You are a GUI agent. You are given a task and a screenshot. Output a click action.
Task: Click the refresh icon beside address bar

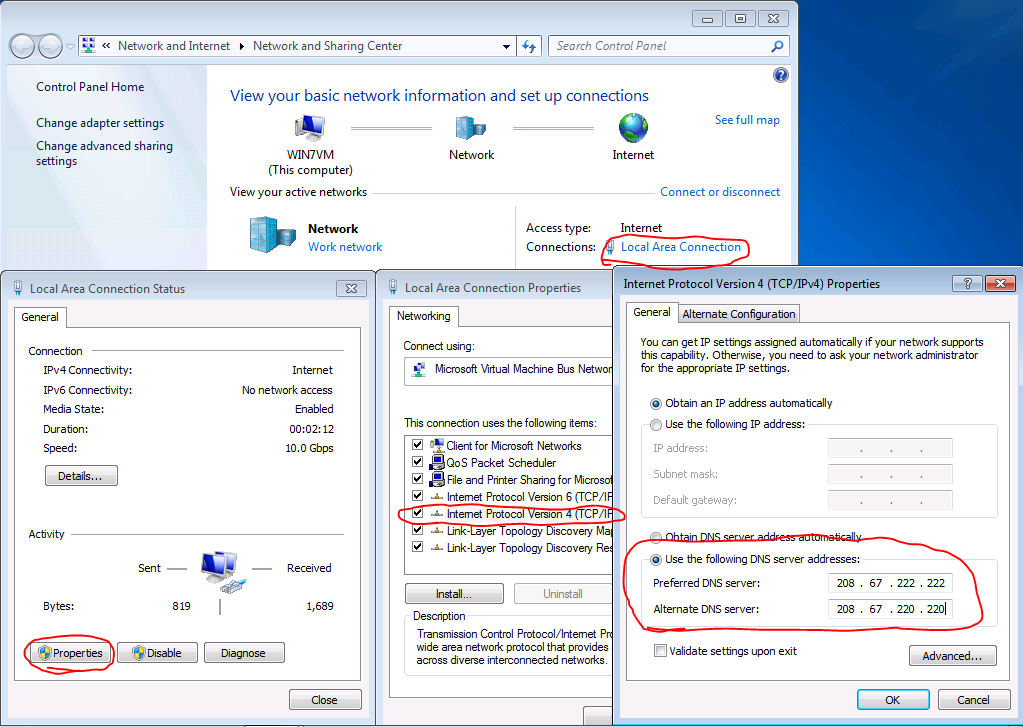pyautogui.click(x=530, y=46)
